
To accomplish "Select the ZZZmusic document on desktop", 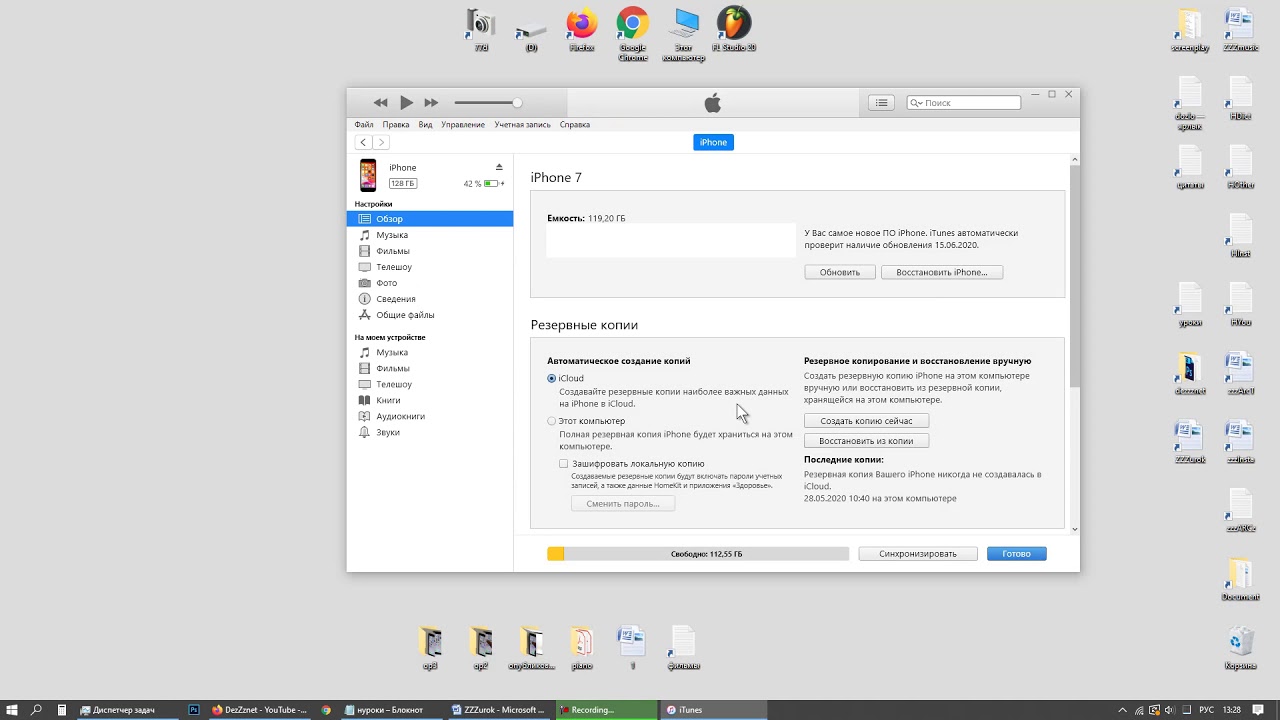I will 1240,30.
